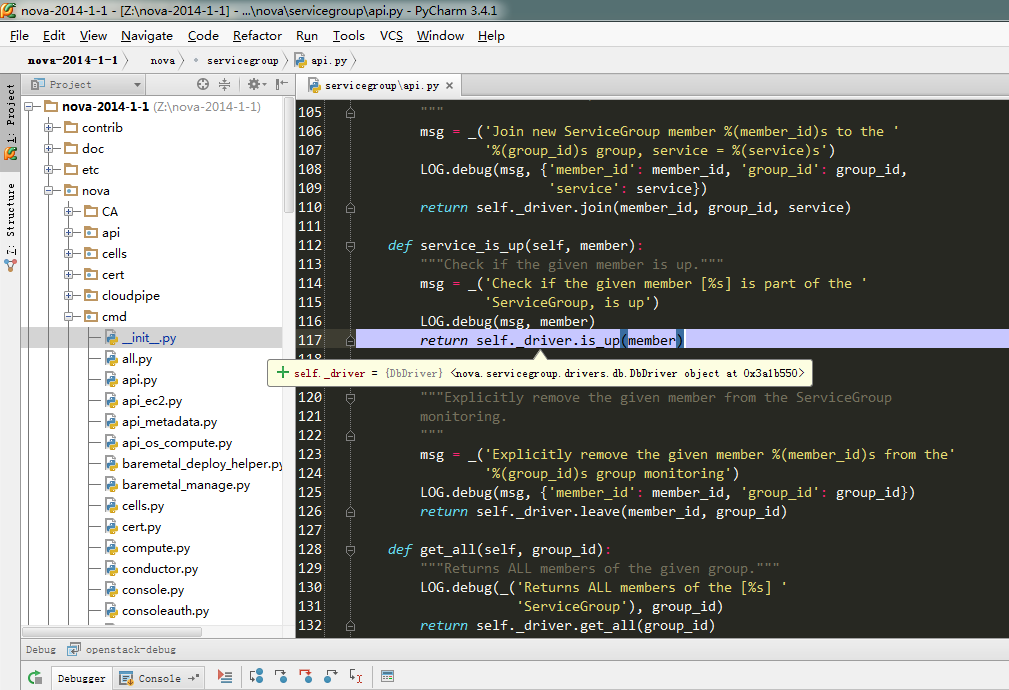Viewport: 1009px width, 690px height.
Task: Open the Navigate menu
Action: click(147, 36)
